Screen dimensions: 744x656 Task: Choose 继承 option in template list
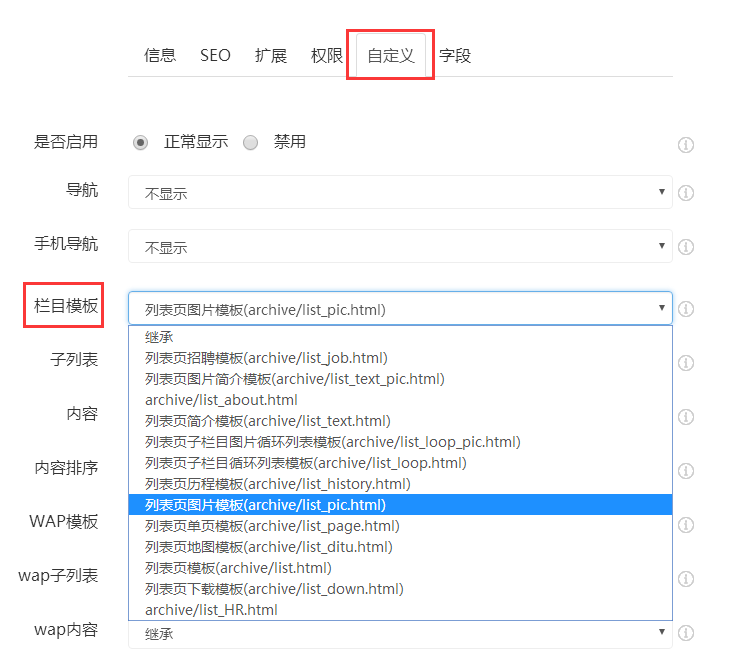pos(160,337)
